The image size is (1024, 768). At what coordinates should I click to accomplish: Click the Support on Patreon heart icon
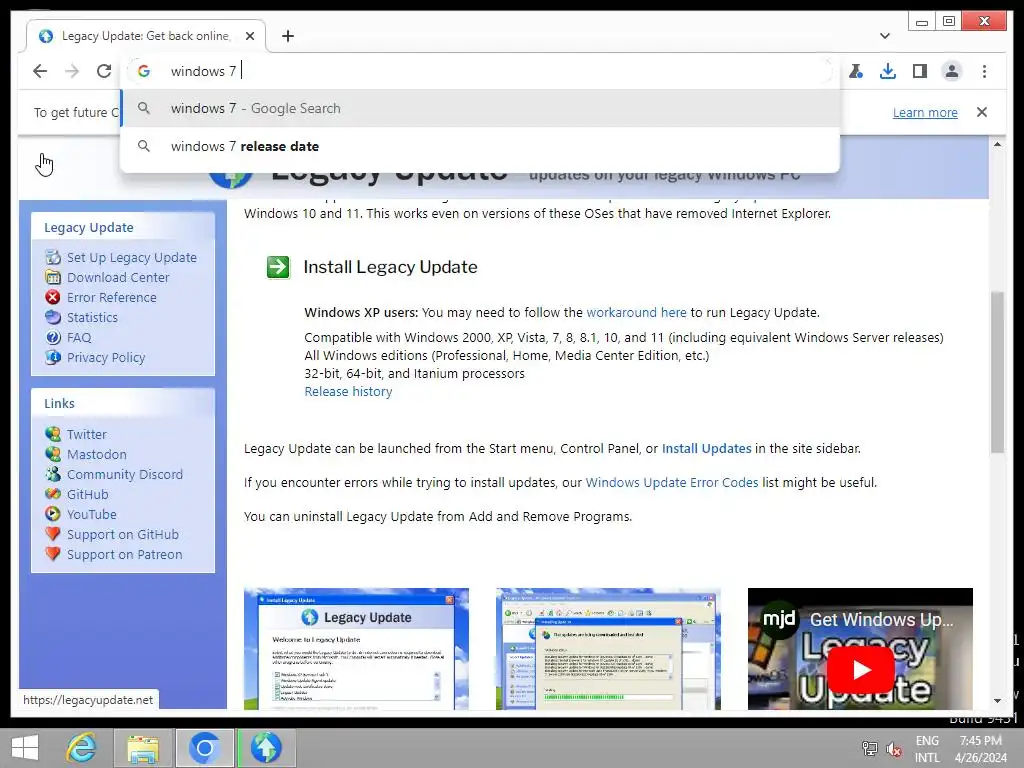point(53,554)
